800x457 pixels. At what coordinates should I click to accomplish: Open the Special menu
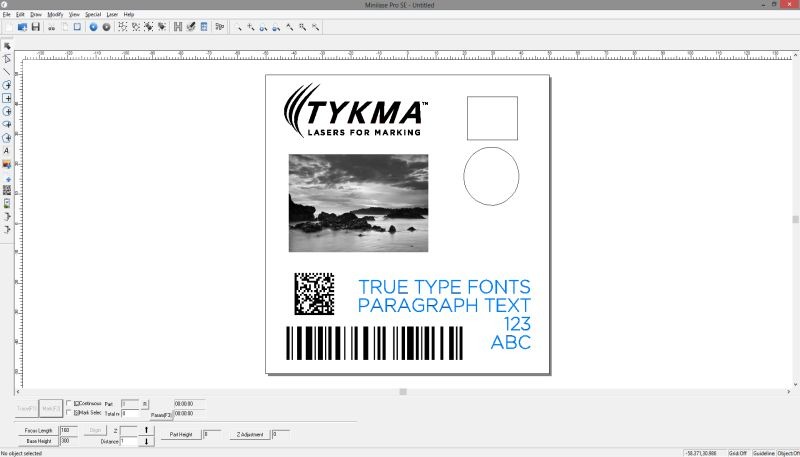click(93, 14)
